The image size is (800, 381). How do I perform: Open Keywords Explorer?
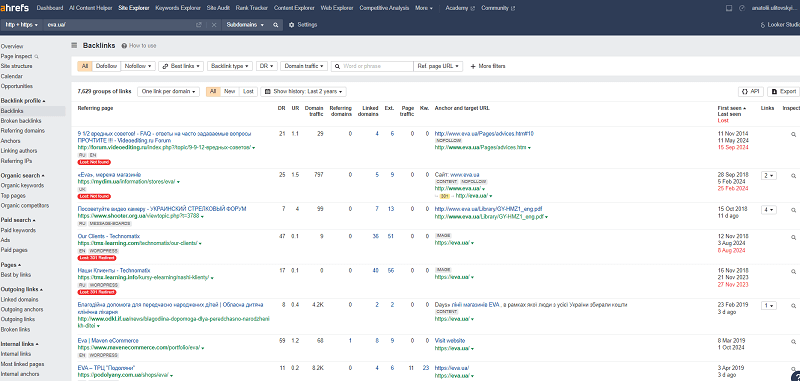point(179,8)
